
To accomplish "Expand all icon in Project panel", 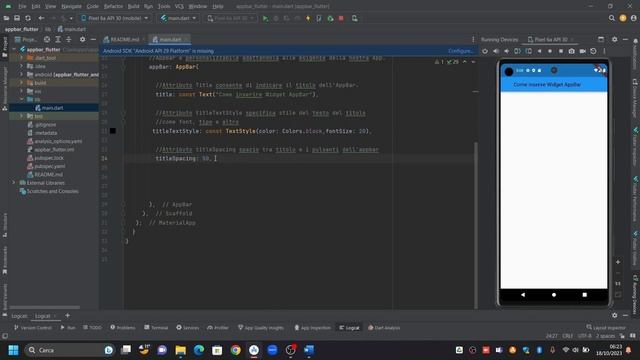I will pos(58,40).
